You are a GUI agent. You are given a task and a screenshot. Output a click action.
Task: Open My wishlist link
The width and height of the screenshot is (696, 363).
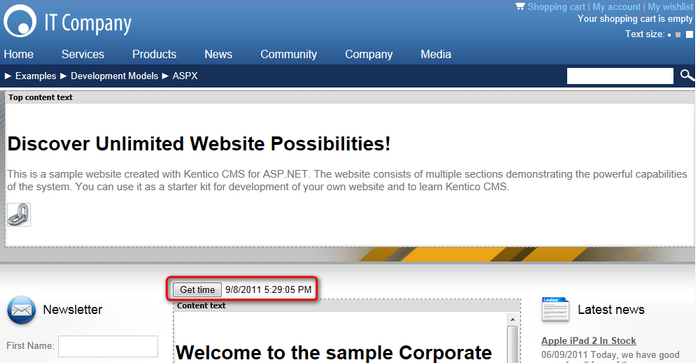[670, 7]
